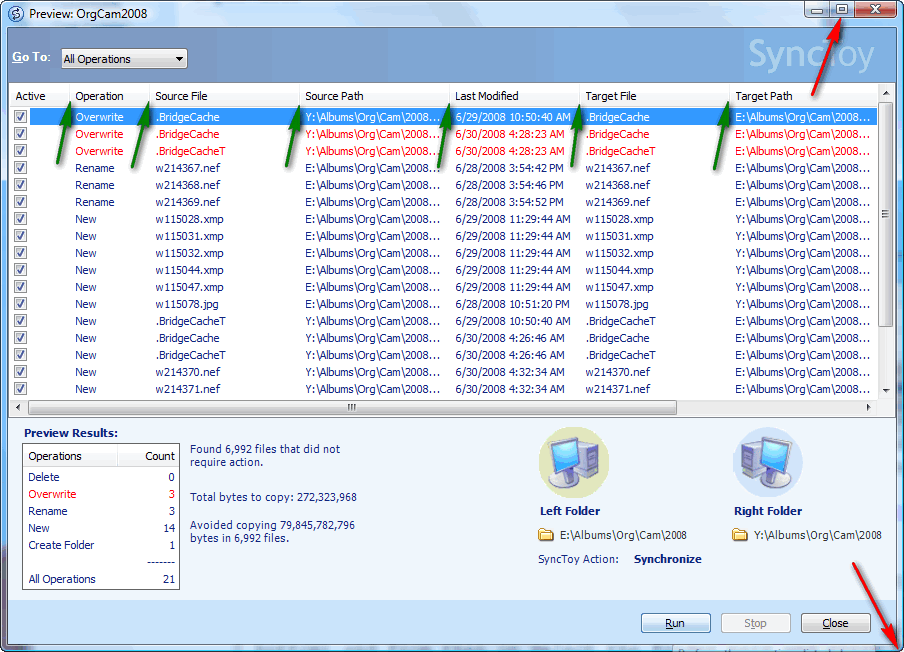Click the Stop button

[x=755, y=623]
